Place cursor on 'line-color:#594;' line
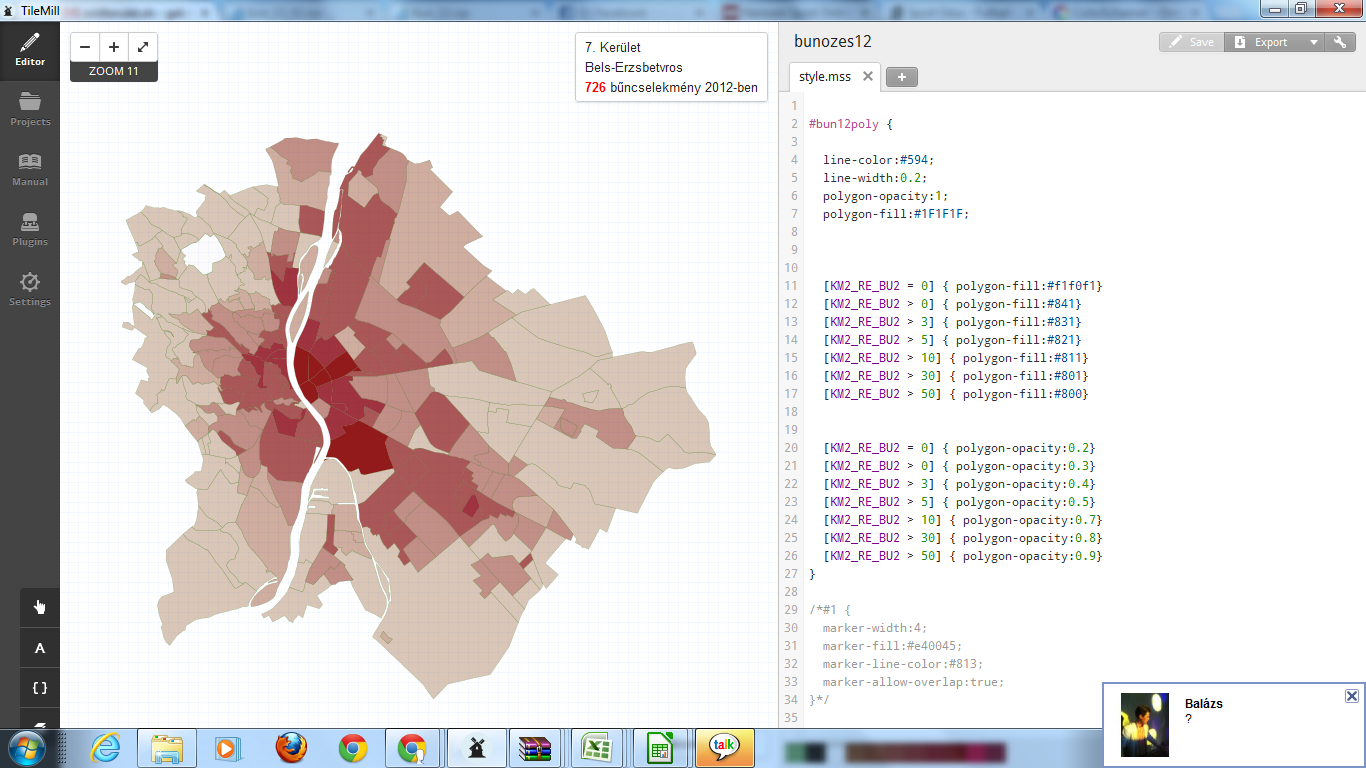1366x768 pixels. point(878,160)
